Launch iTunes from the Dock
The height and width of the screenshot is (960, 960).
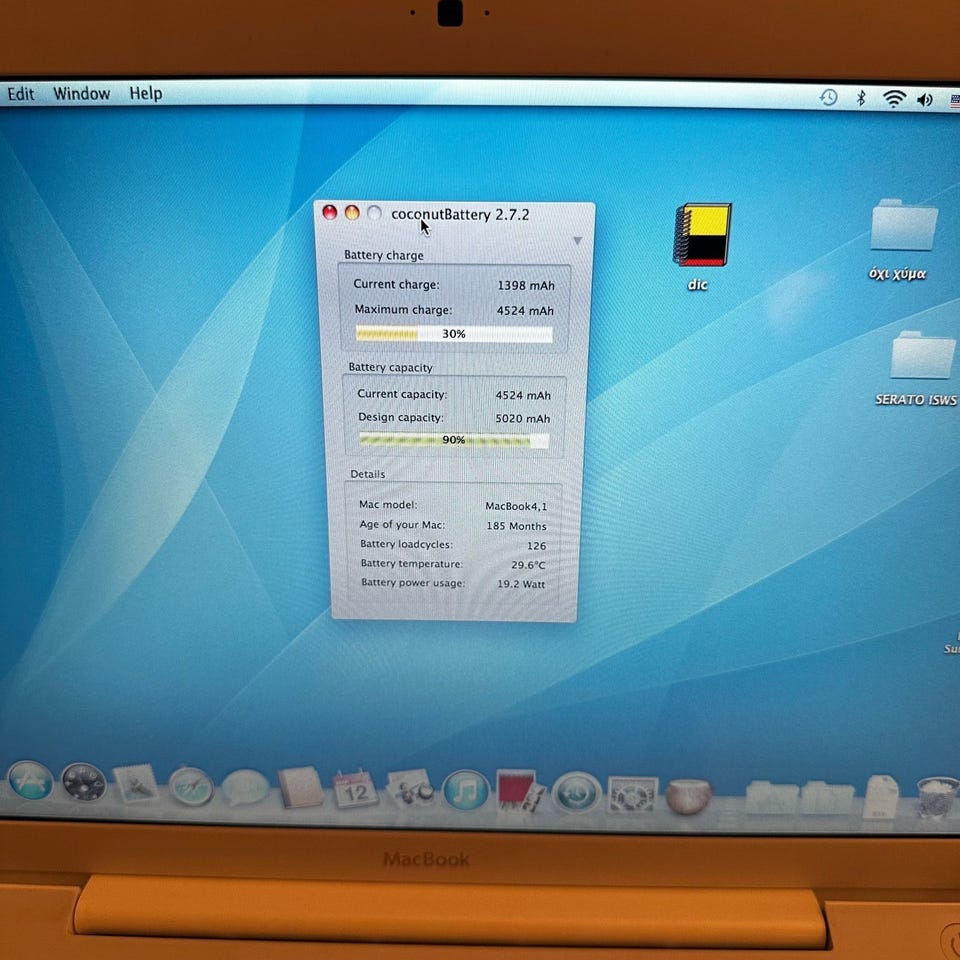click(x=466, y=790)
